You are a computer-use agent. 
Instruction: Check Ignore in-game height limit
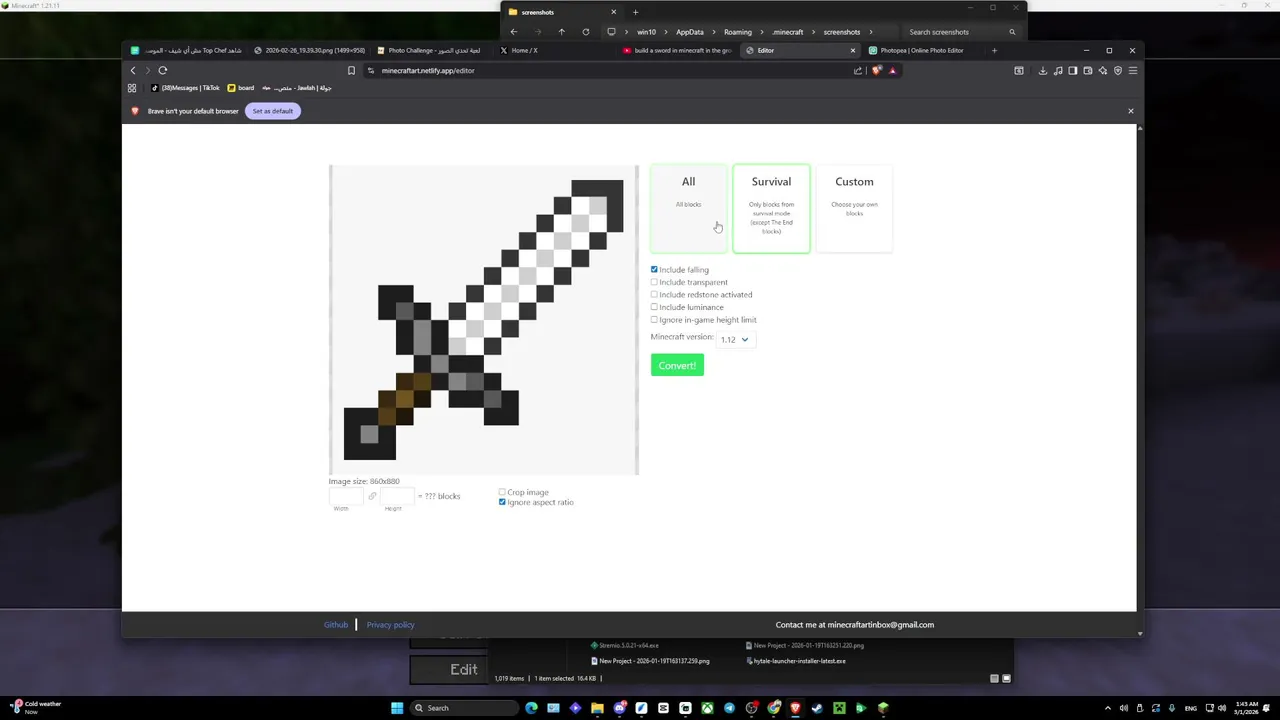click(x=654, y=319)
